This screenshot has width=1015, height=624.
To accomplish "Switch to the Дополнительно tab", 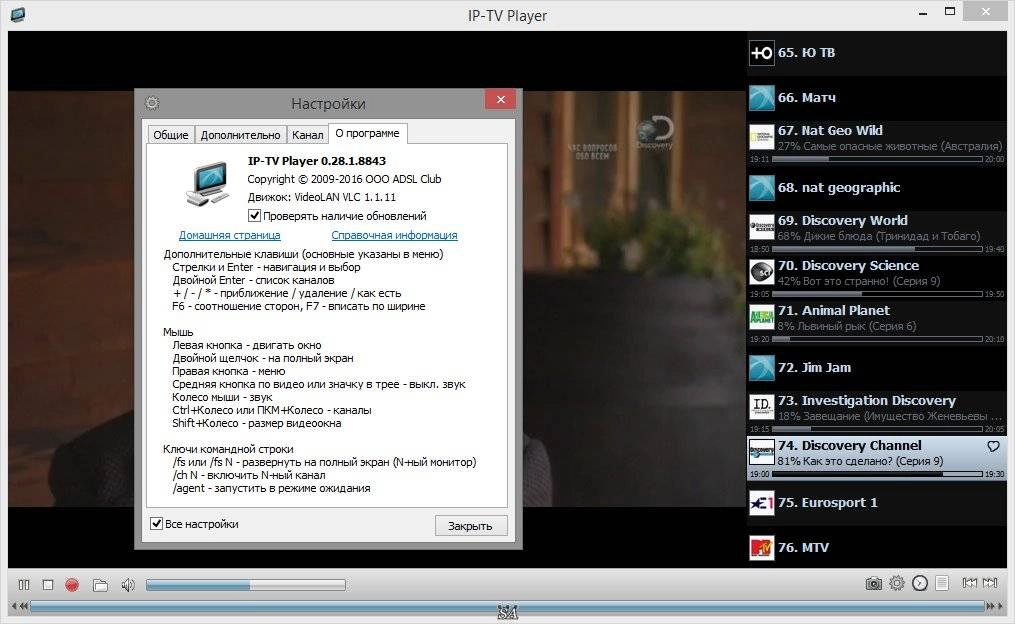I will pyautogui.click(x=240, y=135).
